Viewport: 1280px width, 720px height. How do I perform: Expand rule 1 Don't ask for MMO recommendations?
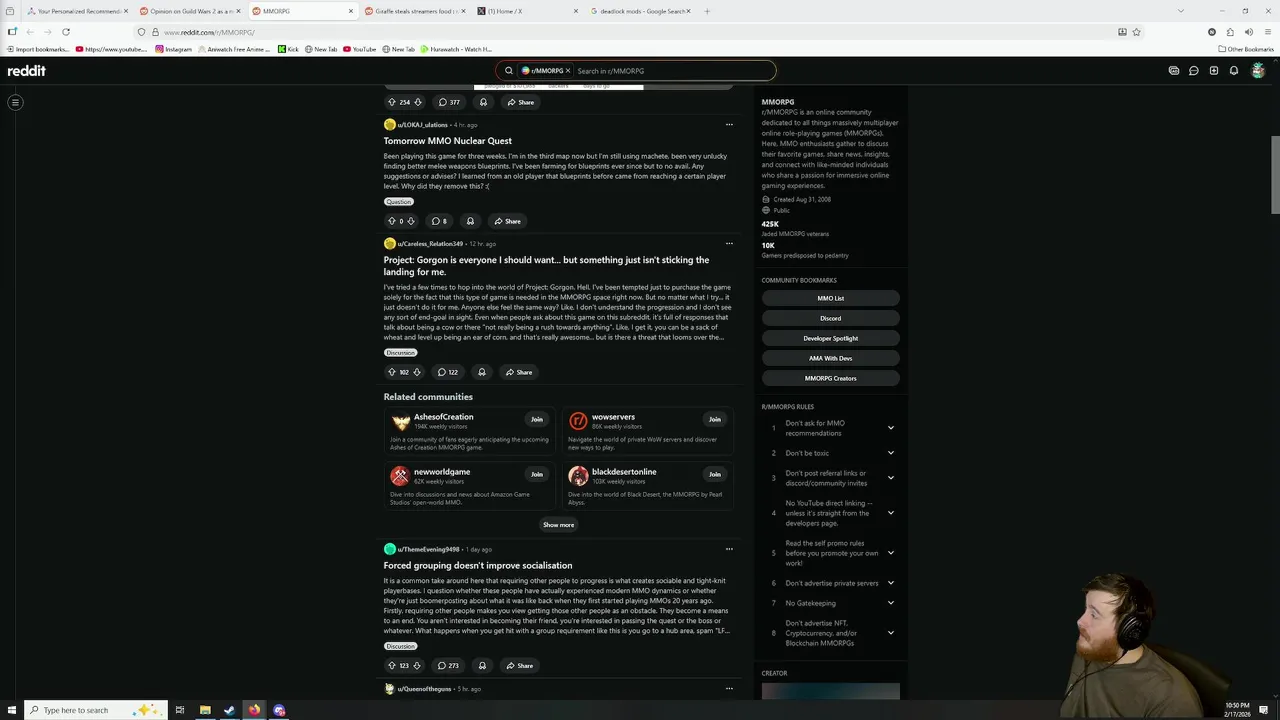(891, 428)
